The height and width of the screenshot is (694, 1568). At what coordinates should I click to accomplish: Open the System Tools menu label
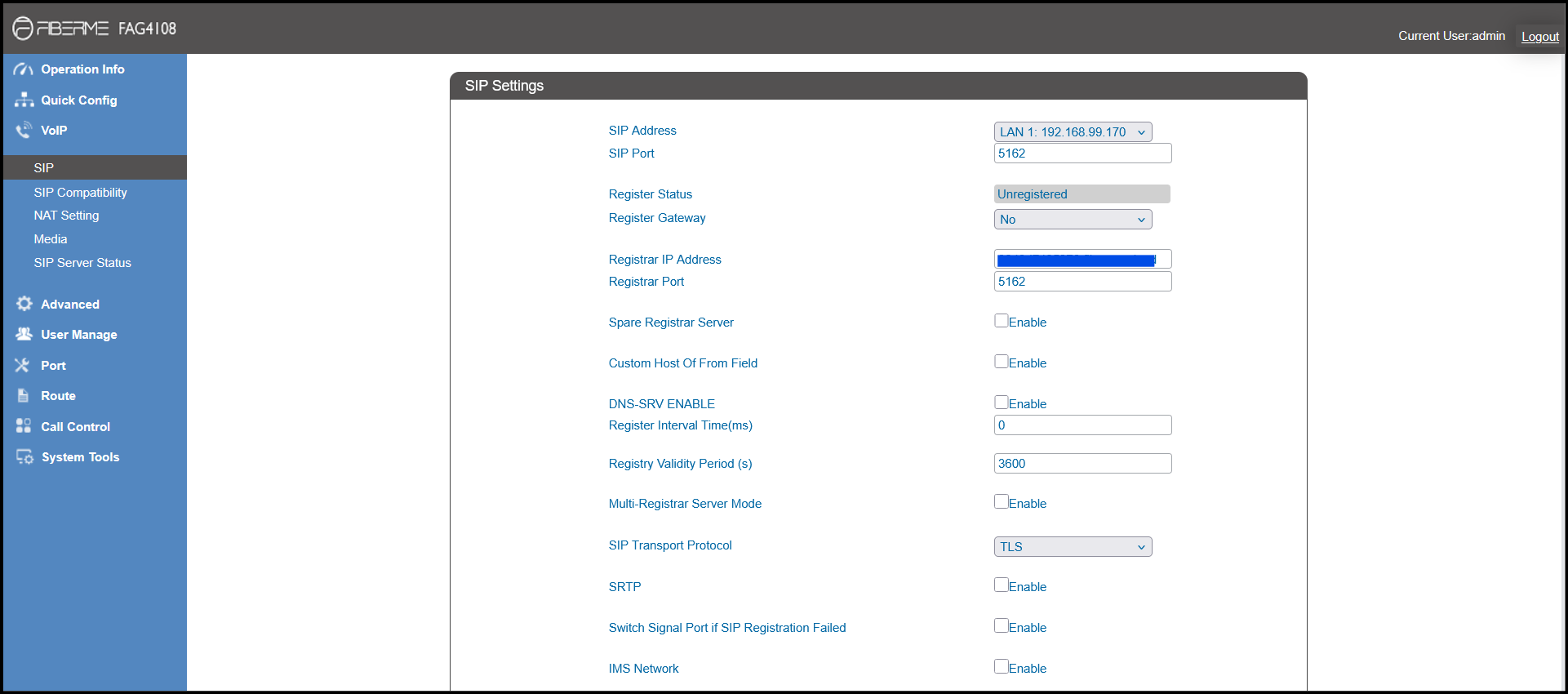[x=80, y=457]
